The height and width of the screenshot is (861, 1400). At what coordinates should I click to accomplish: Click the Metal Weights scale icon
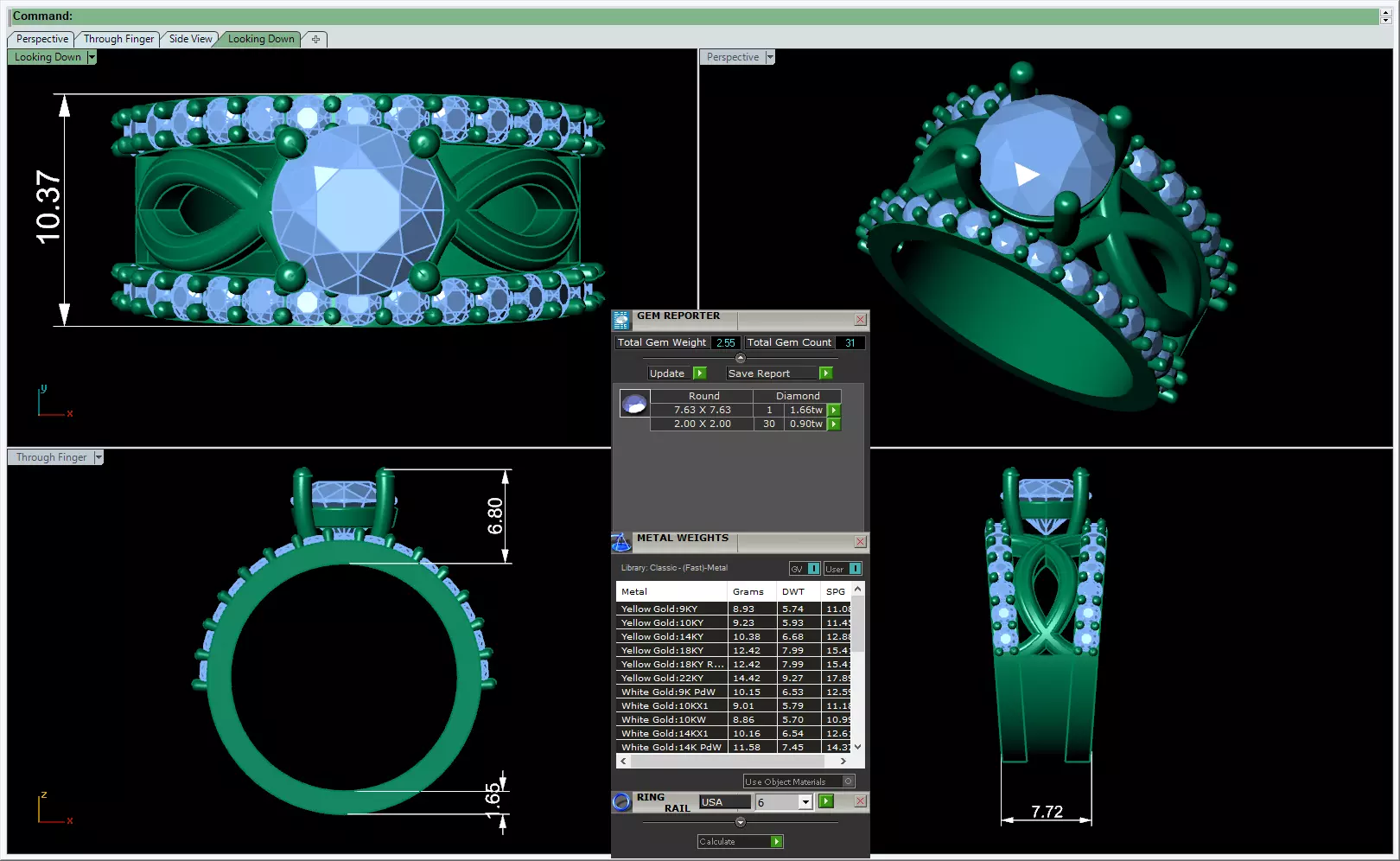pyautogui.click(x=621, y=543)
